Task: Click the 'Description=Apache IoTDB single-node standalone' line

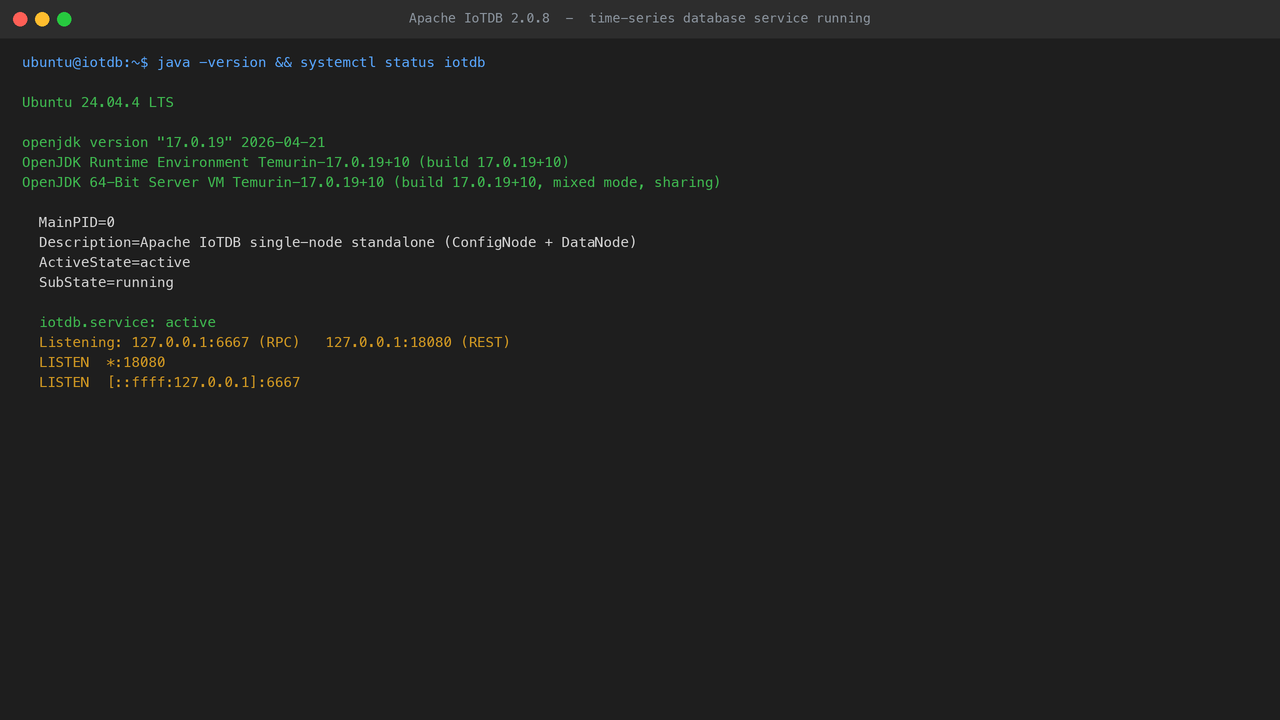Action: (338, 242)
